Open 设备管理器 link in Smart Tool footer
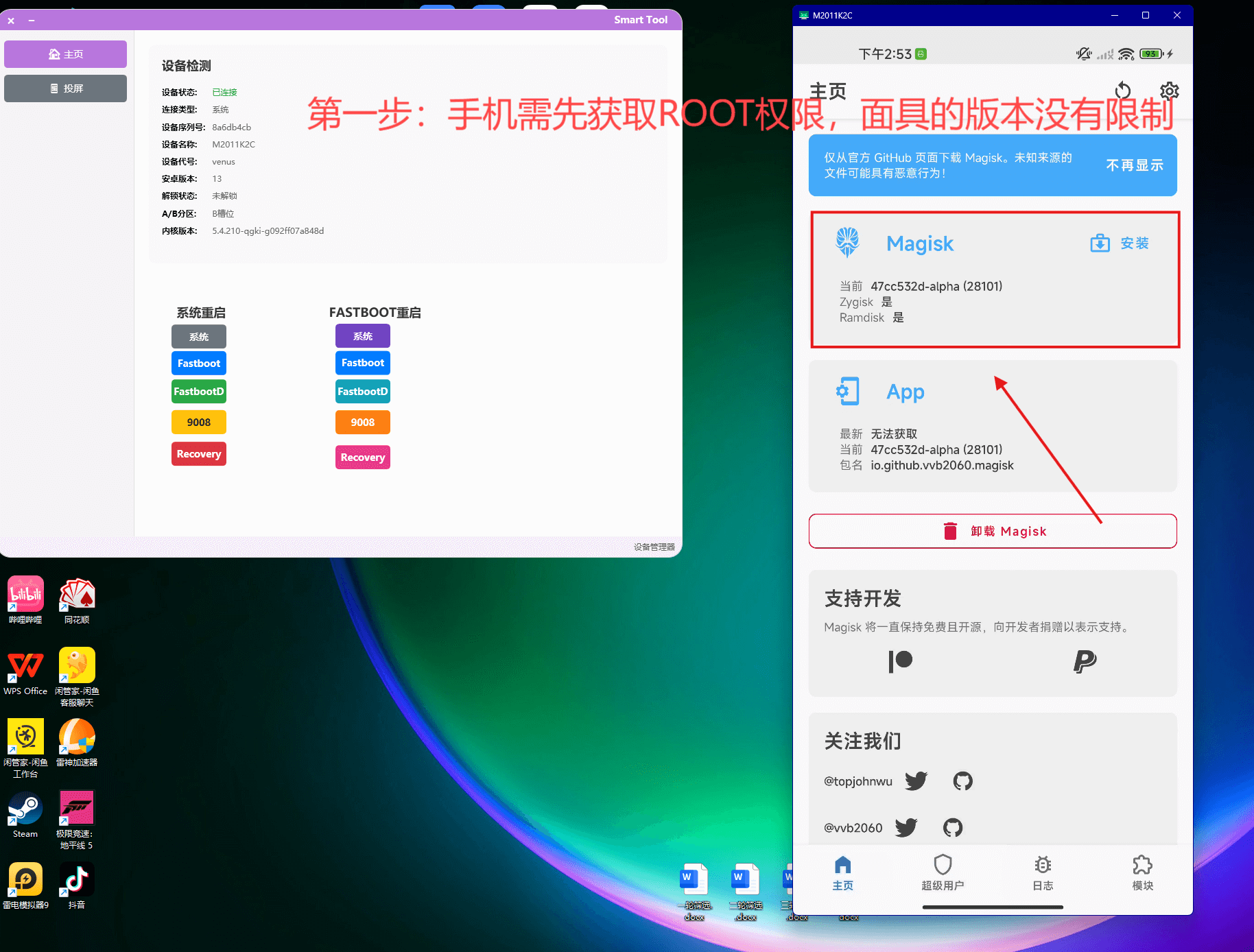The height and width of the screenshot is (952, 1254). [654, 547]
